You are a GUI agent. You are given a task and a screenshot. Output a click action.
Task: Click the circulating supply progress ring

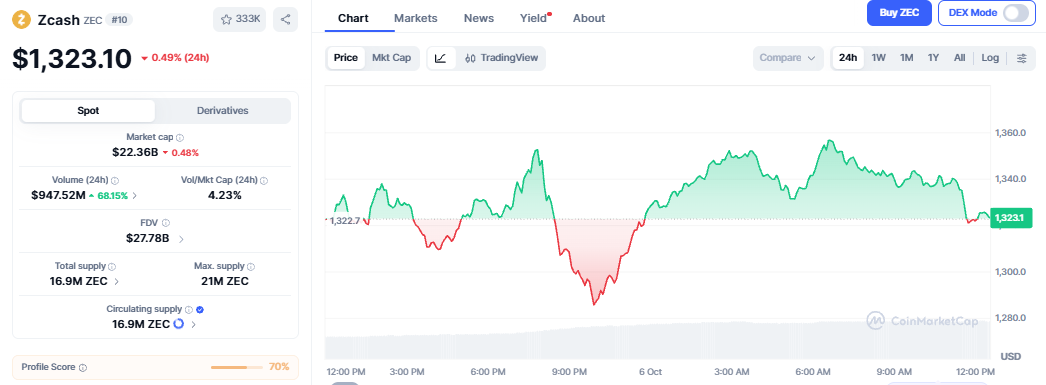(178, 324)
